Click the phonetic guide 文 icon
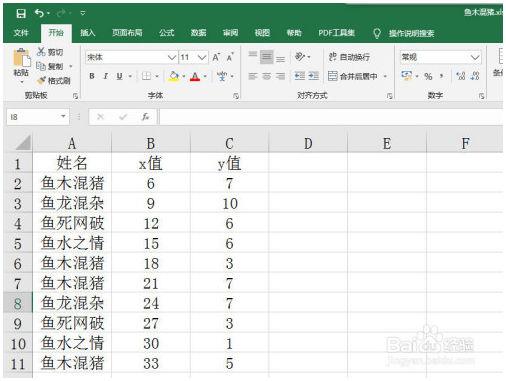The height and width of the screenshot is (381, 506). tap(222, 76)
